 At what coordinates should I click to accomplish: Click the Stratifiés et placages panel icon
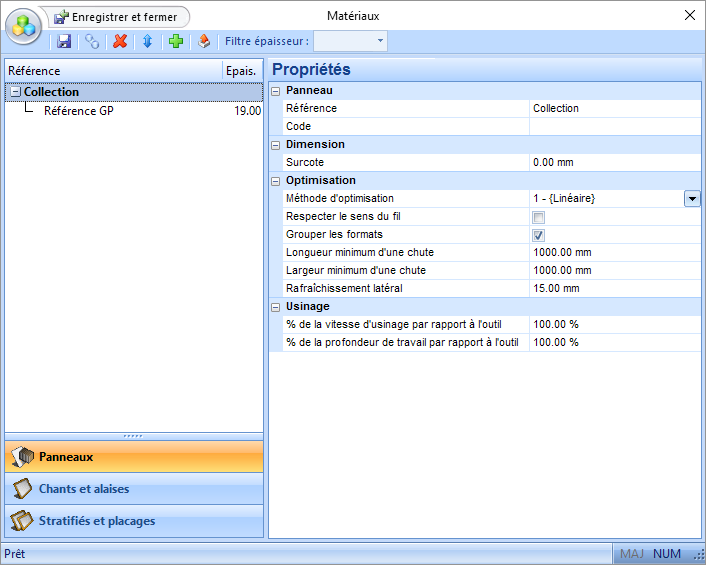point(22,521)
